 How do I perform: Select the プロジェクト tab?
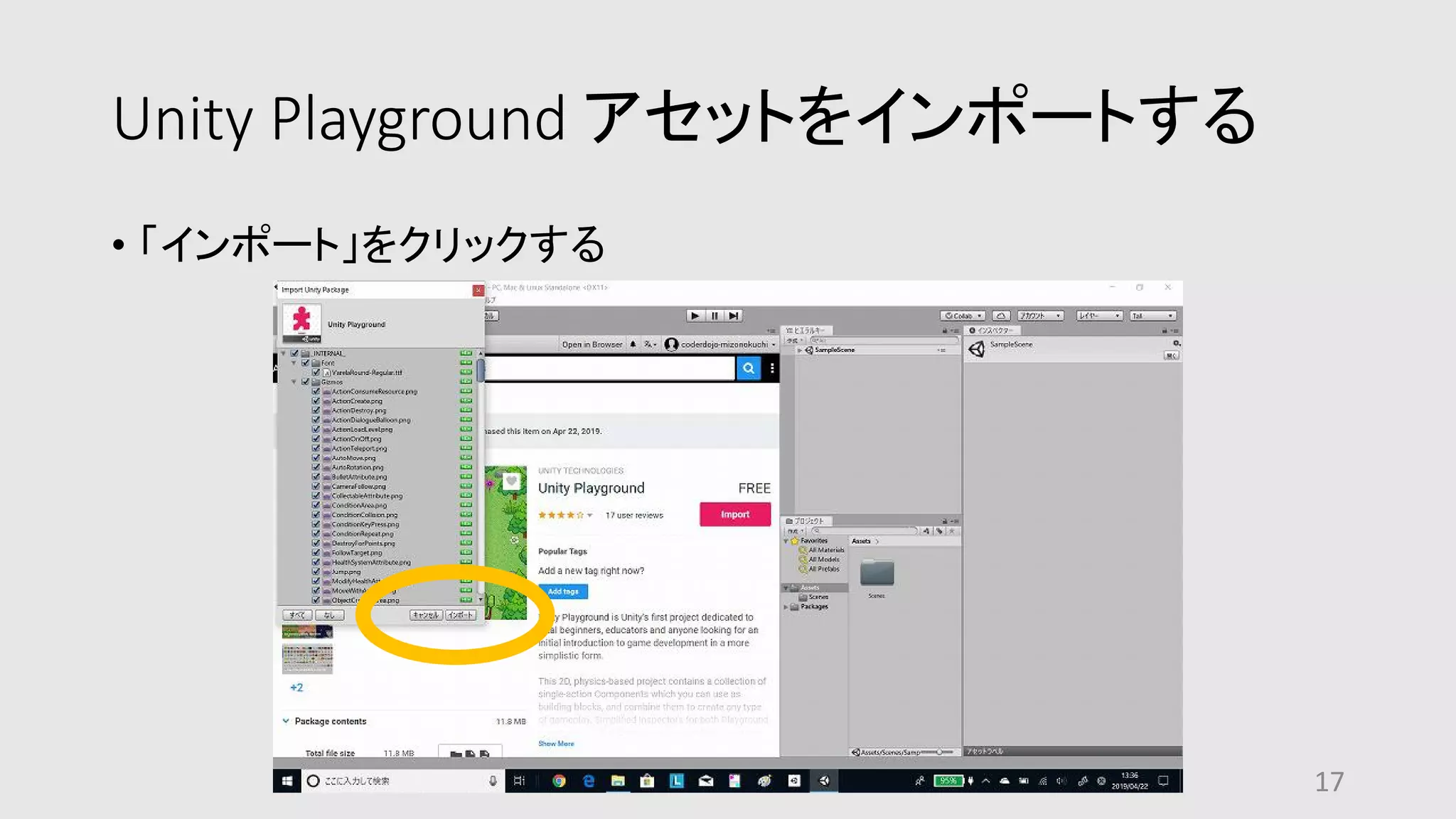click(806, 521)
